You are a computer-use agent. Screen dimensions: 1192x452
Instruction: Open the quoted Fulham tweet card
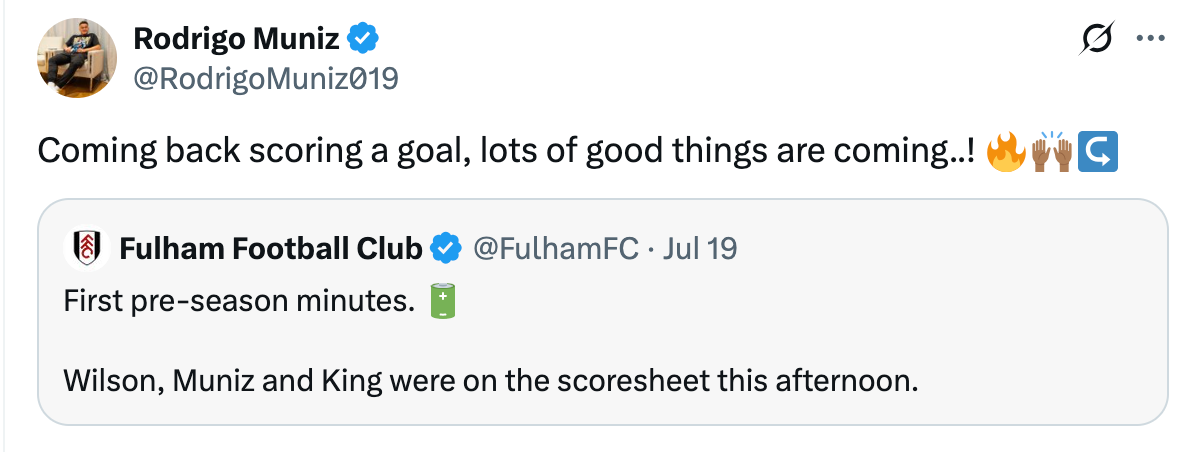pyautogui.click(x=800, y=330)
